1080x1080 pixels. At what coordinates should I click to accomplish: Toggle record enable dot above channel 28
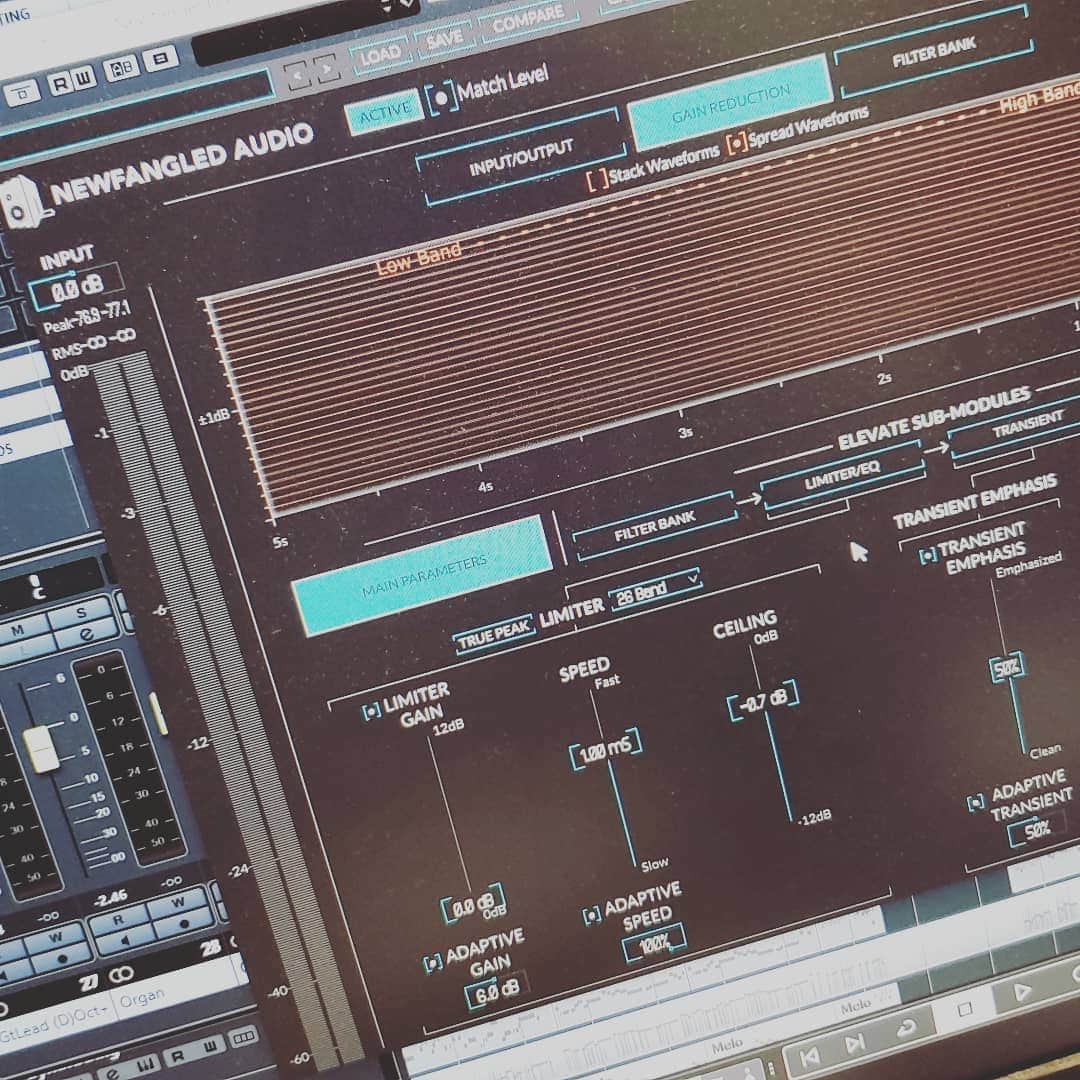[x=183, y=923]
